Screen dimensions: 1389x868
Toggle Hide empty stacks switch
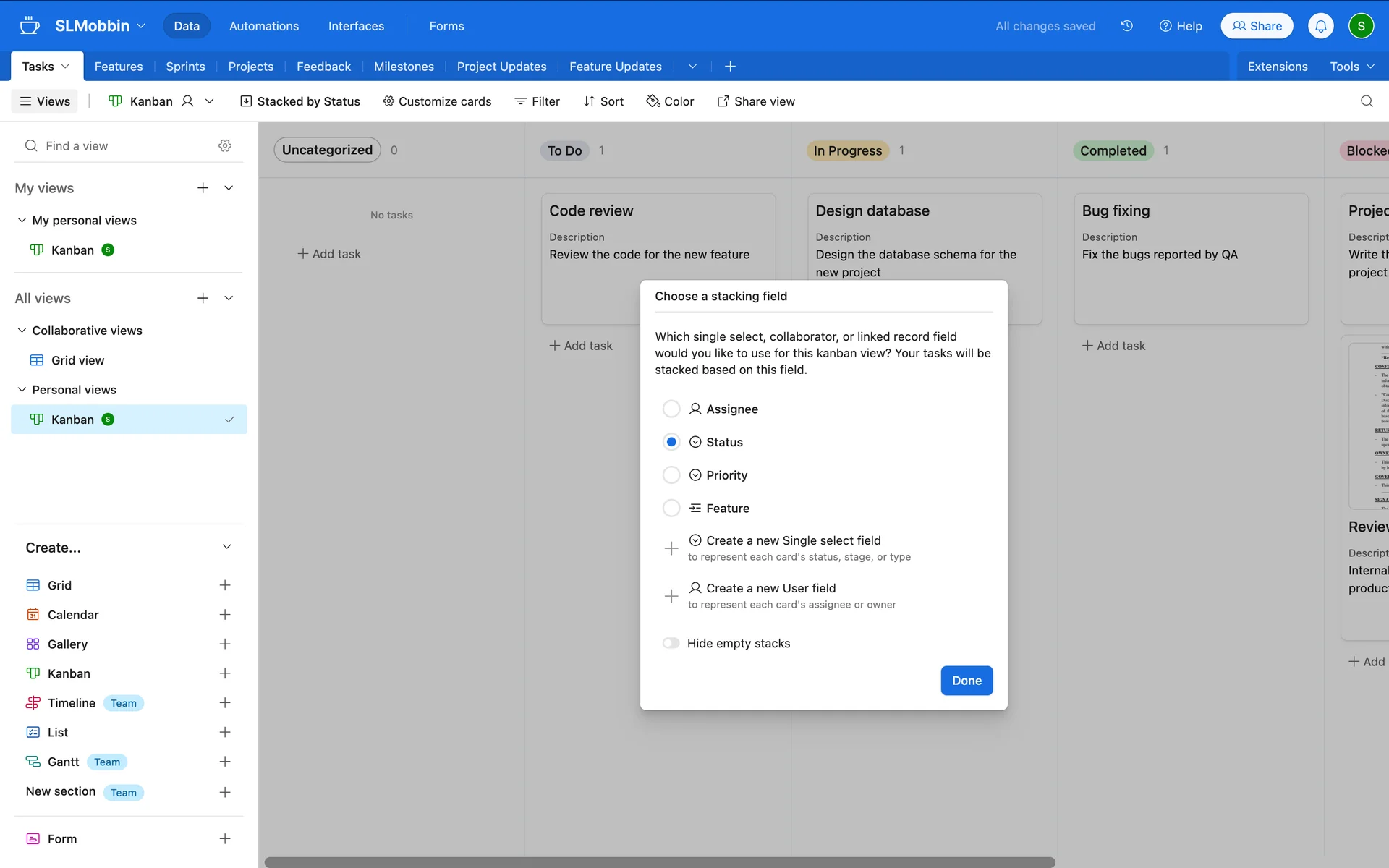pos(671,643)
